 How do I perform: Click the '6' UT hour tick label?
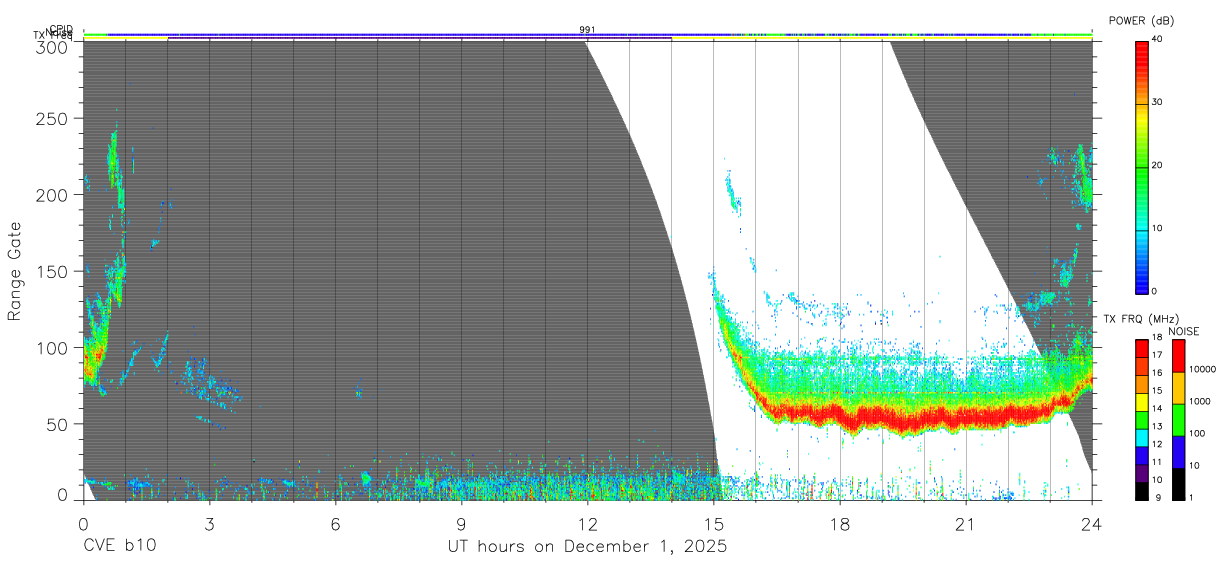(x=335, y=523)
